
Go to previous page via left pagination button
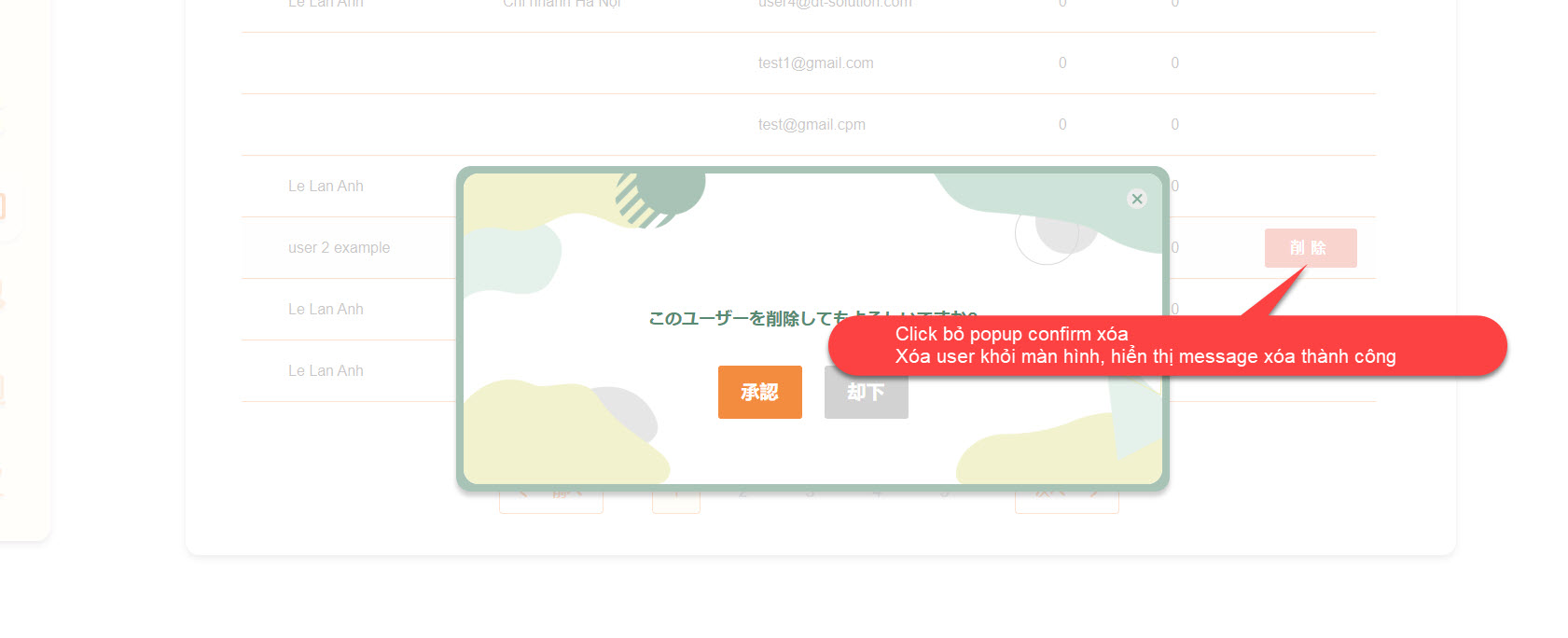(x=550, y=501)
